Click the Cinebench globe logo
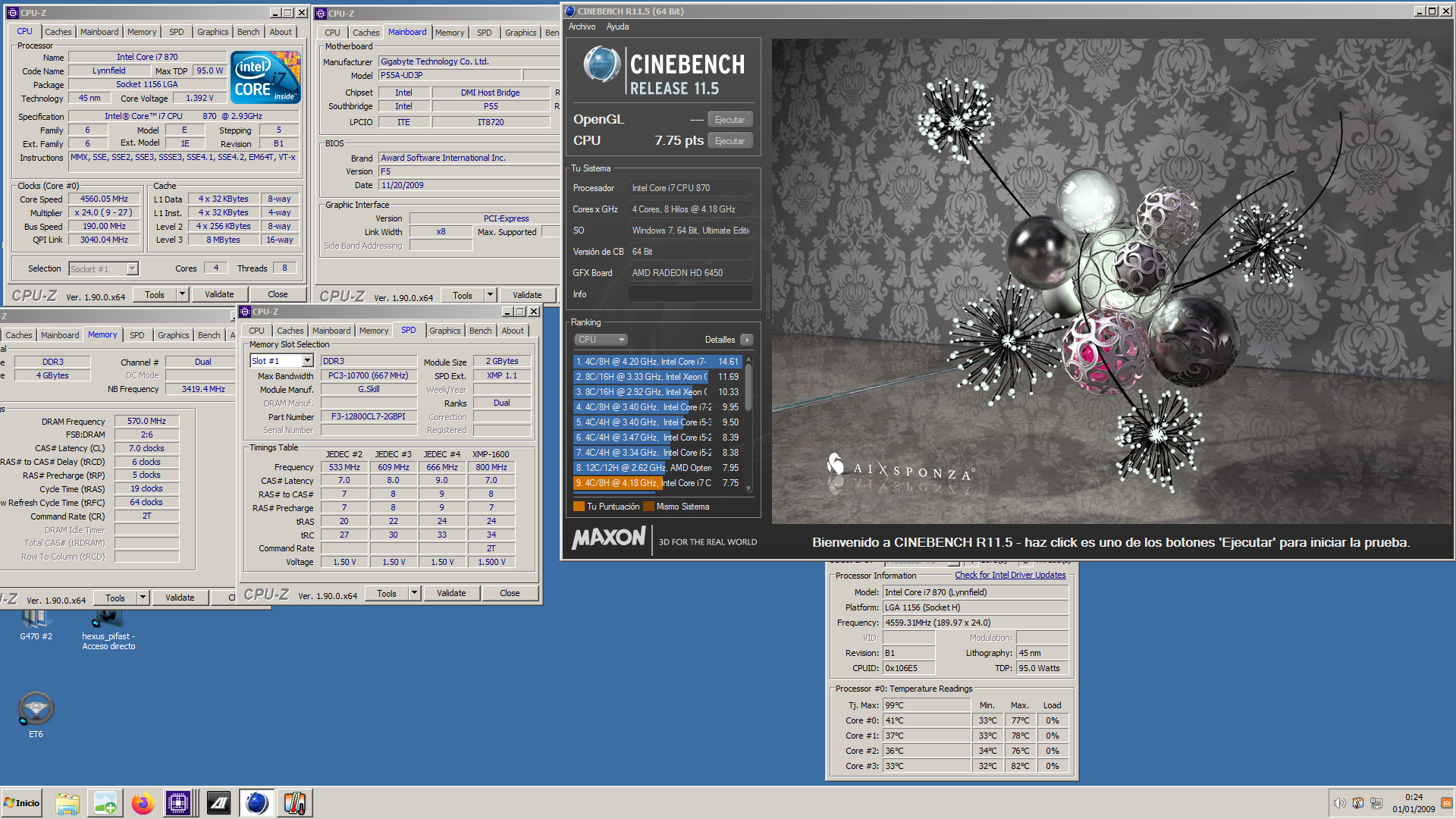This screenshot has height=819, width=1456. [602, 65]
